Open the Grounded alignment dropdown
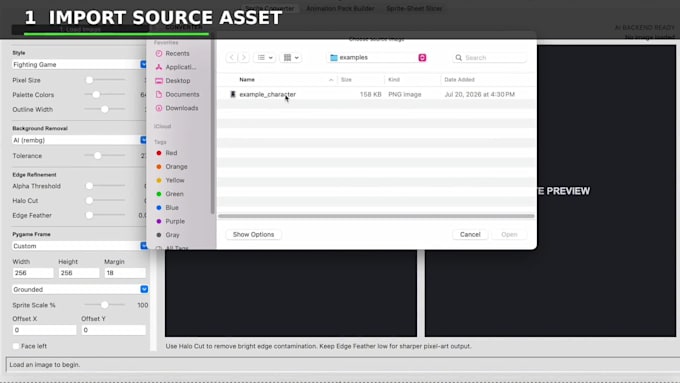Image resolution: width=680 pixels, height=383 pixels. click(80, 289)
